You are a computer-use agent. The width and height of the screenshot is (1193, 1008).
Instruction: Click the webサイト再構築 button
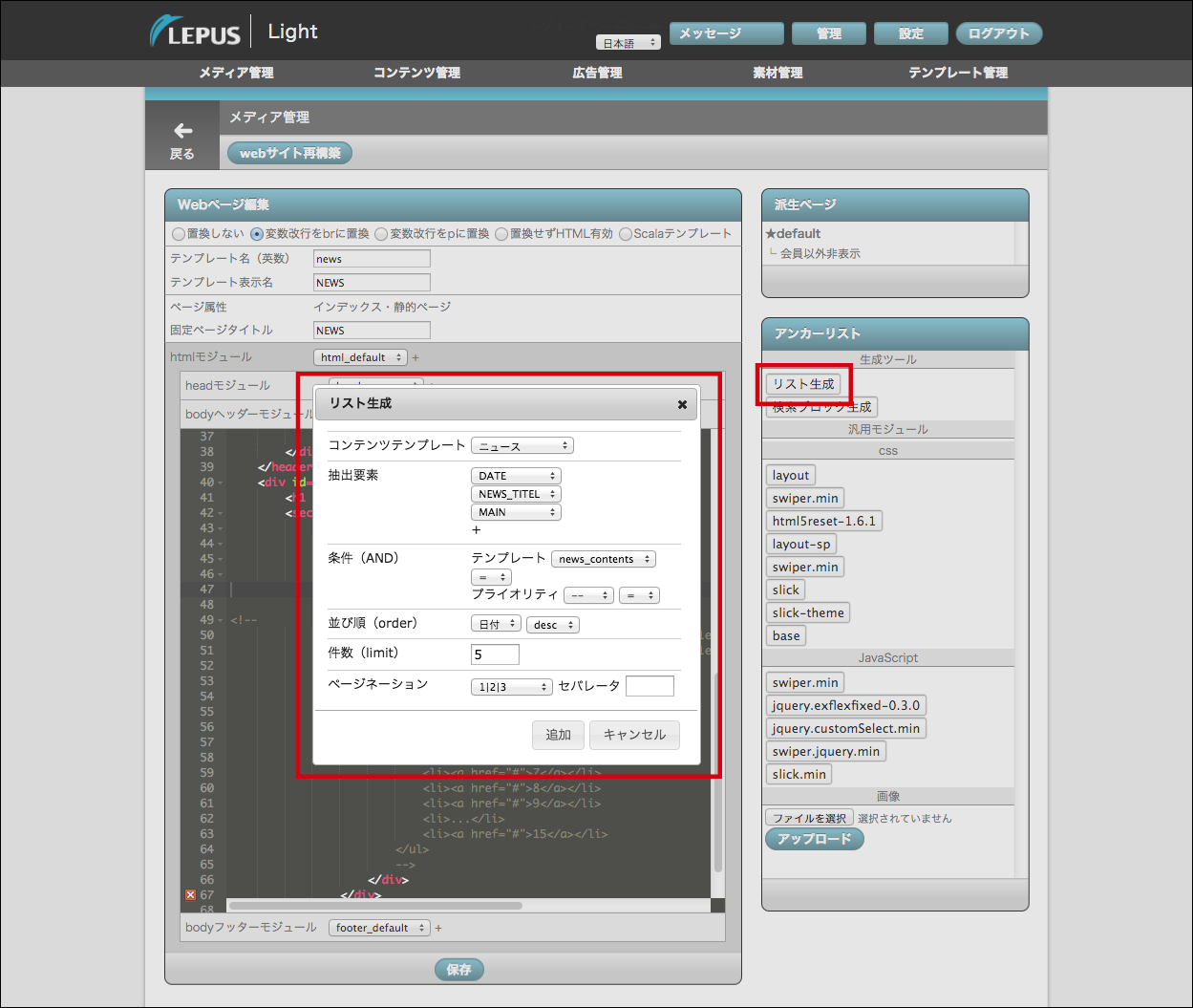coord(289,153)
